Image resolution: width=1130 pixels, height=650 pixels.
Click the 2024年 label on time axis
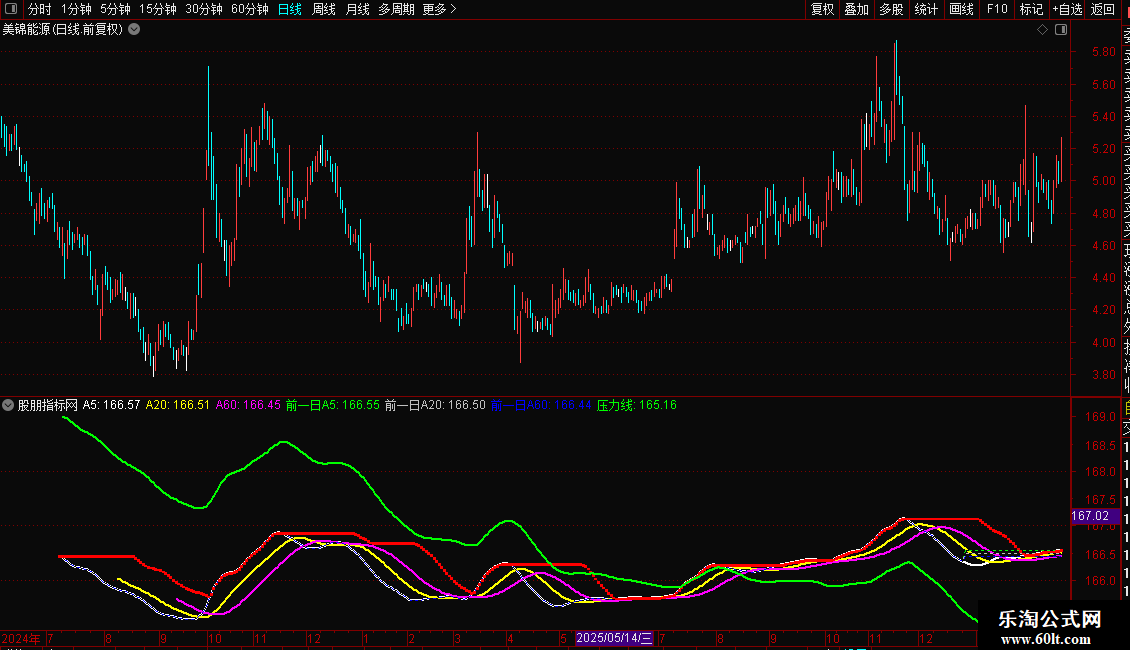coord(21,638)
